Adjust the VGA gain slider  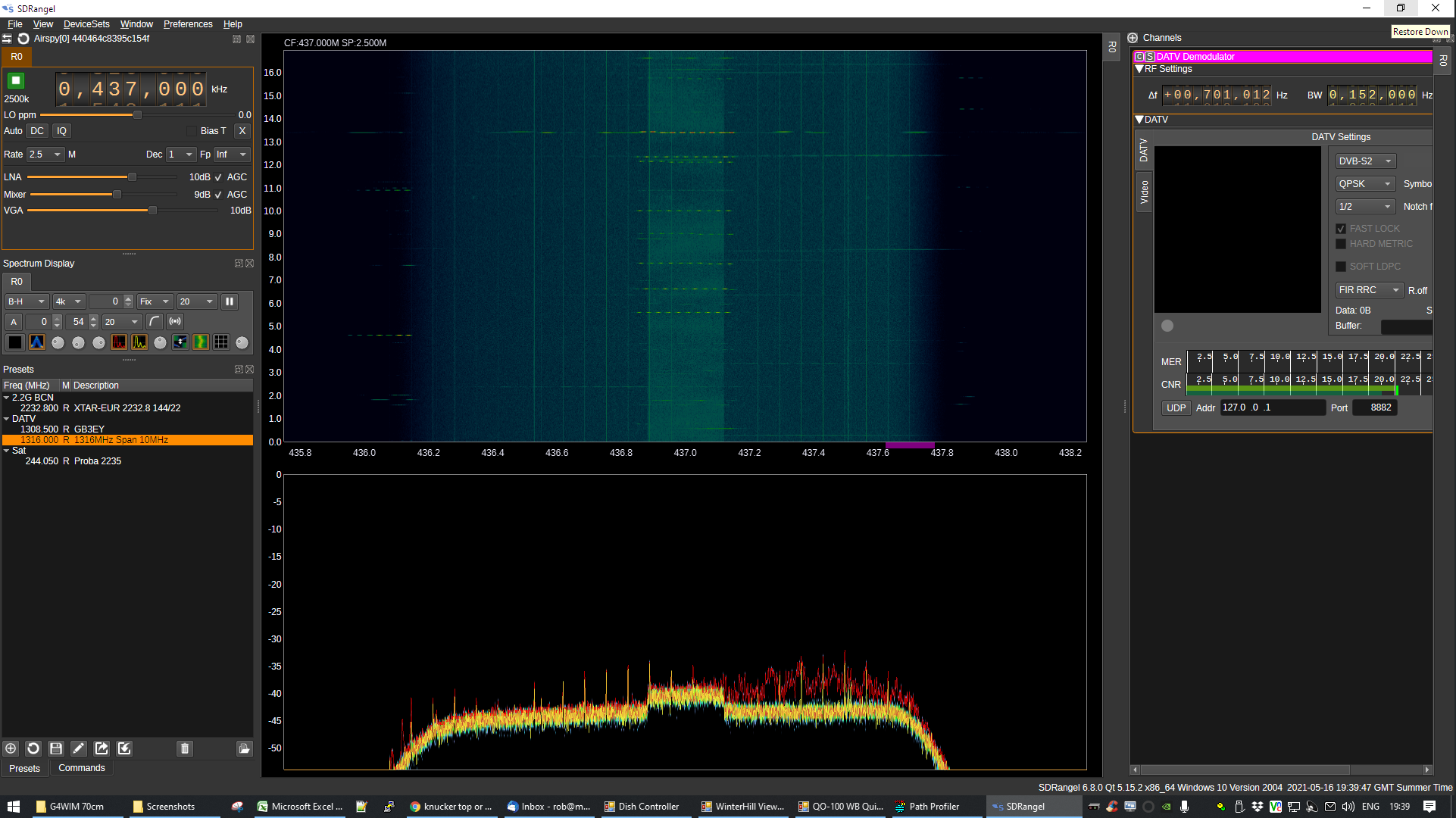pos(152,211)
